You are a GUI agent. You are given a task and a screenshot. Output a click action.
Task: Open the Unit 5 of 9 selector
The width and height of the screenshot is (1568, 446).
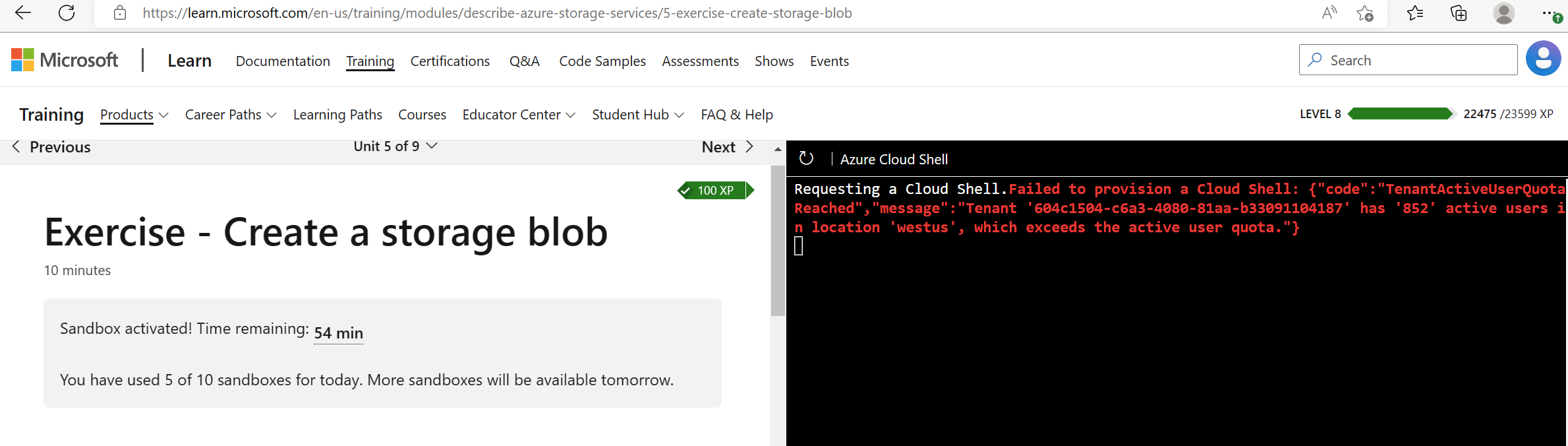click(x=395, y=146)
